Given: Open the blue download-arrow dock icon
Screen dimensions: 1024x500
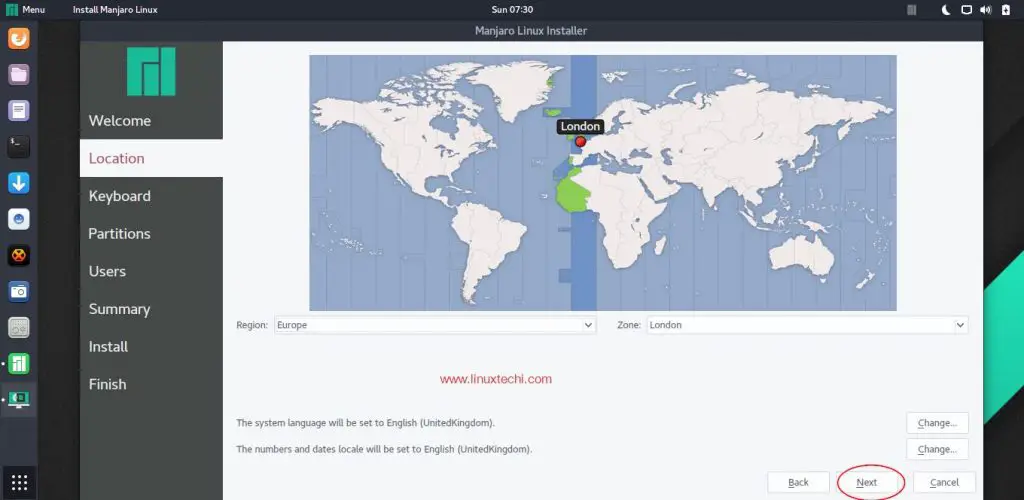Looking at the screenshot, I should point(18,183).
